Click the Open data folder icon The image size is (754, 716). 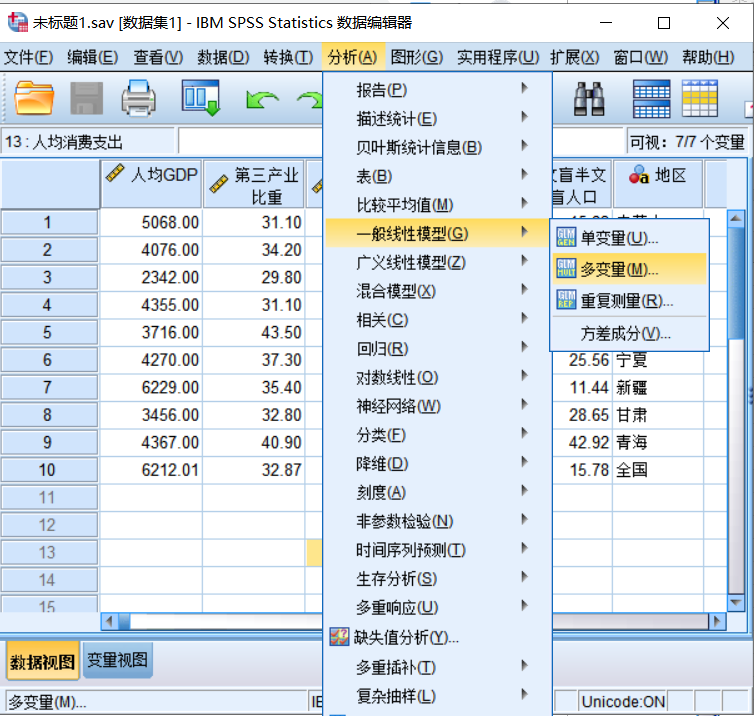coord(34,98)
